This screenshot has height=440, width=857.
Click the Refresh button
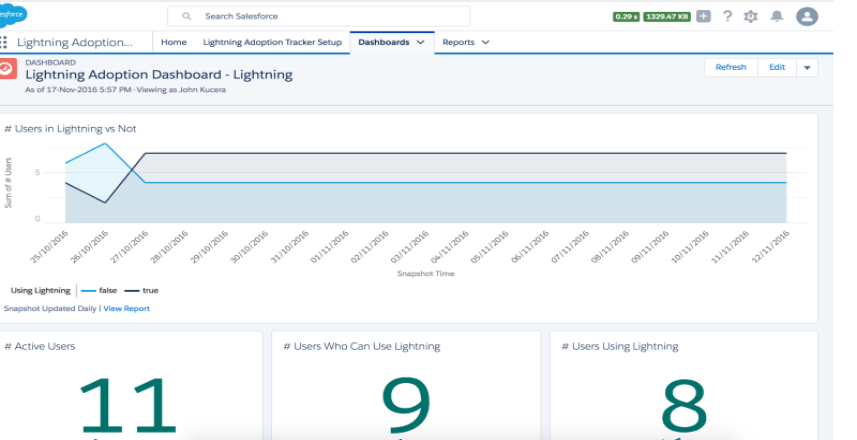(x=731, y=67)
